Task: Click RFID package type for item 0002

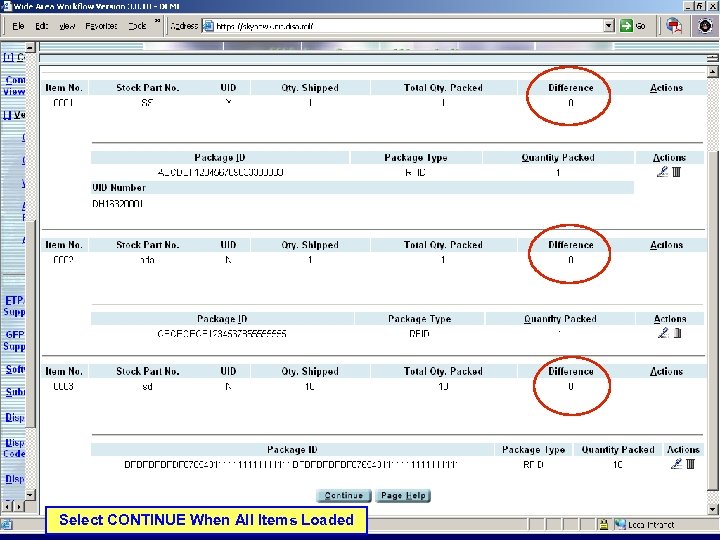Action: pyautogui.click(x=419, y=333)
